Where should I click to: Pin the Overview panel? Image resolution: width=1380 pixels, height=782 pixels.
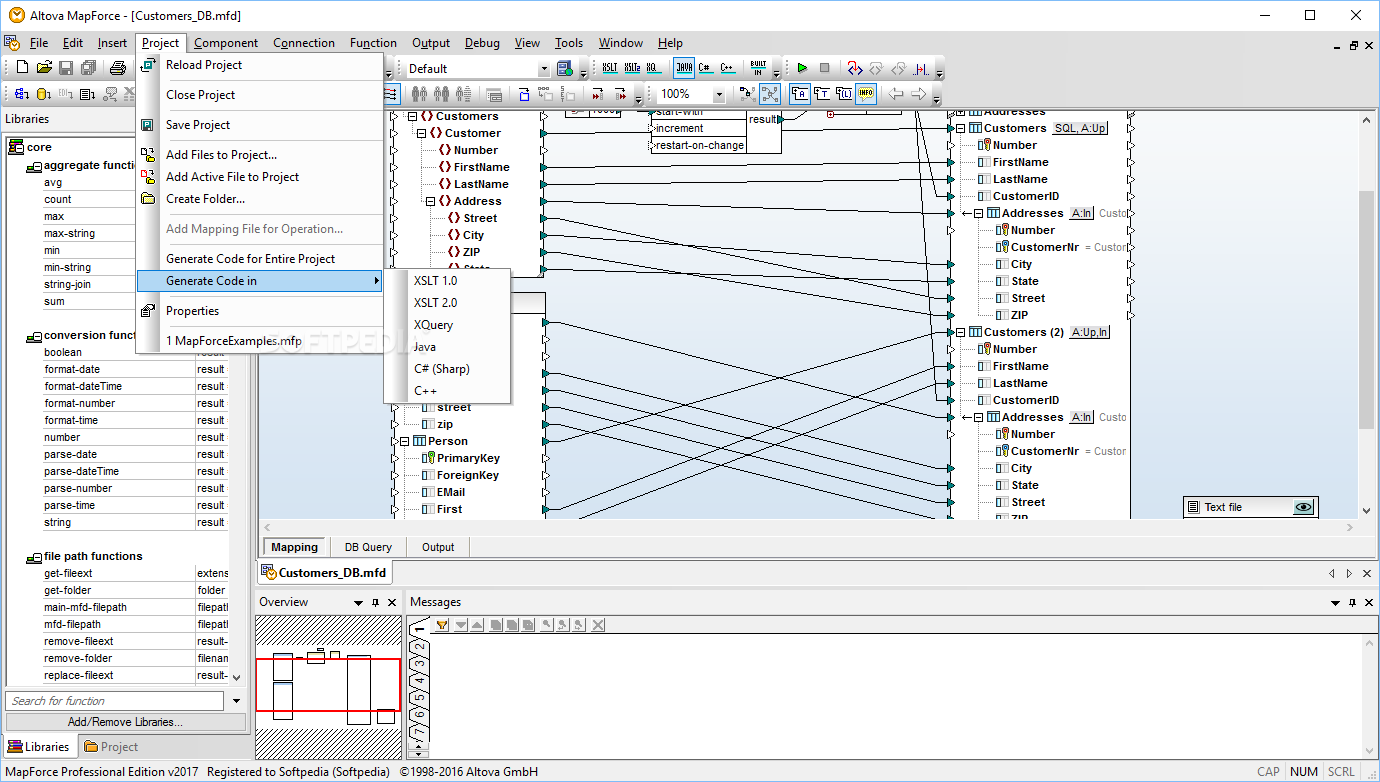coord(375,603)
